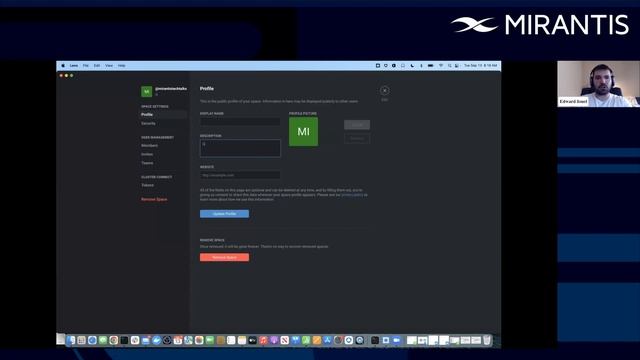Click the lower button beside profile picture
The width and height of the screenshot is (640, 360).
click(x=357, y=138)
